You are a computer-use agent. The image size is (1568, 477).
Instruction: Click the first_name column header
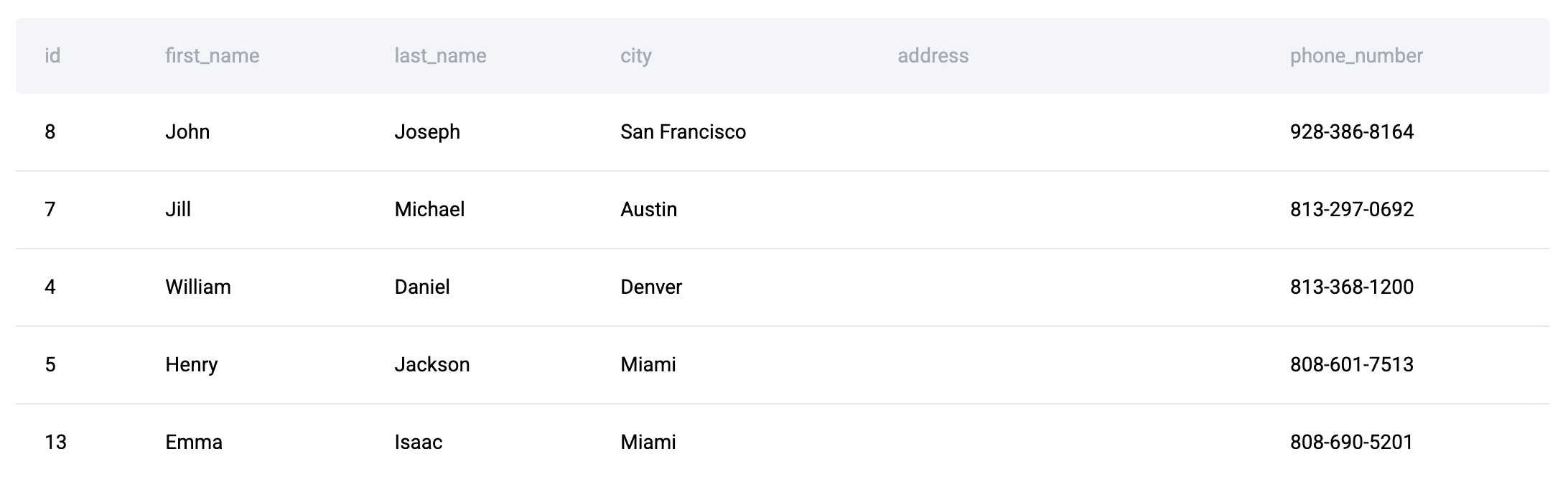click(x=212, y=56)
